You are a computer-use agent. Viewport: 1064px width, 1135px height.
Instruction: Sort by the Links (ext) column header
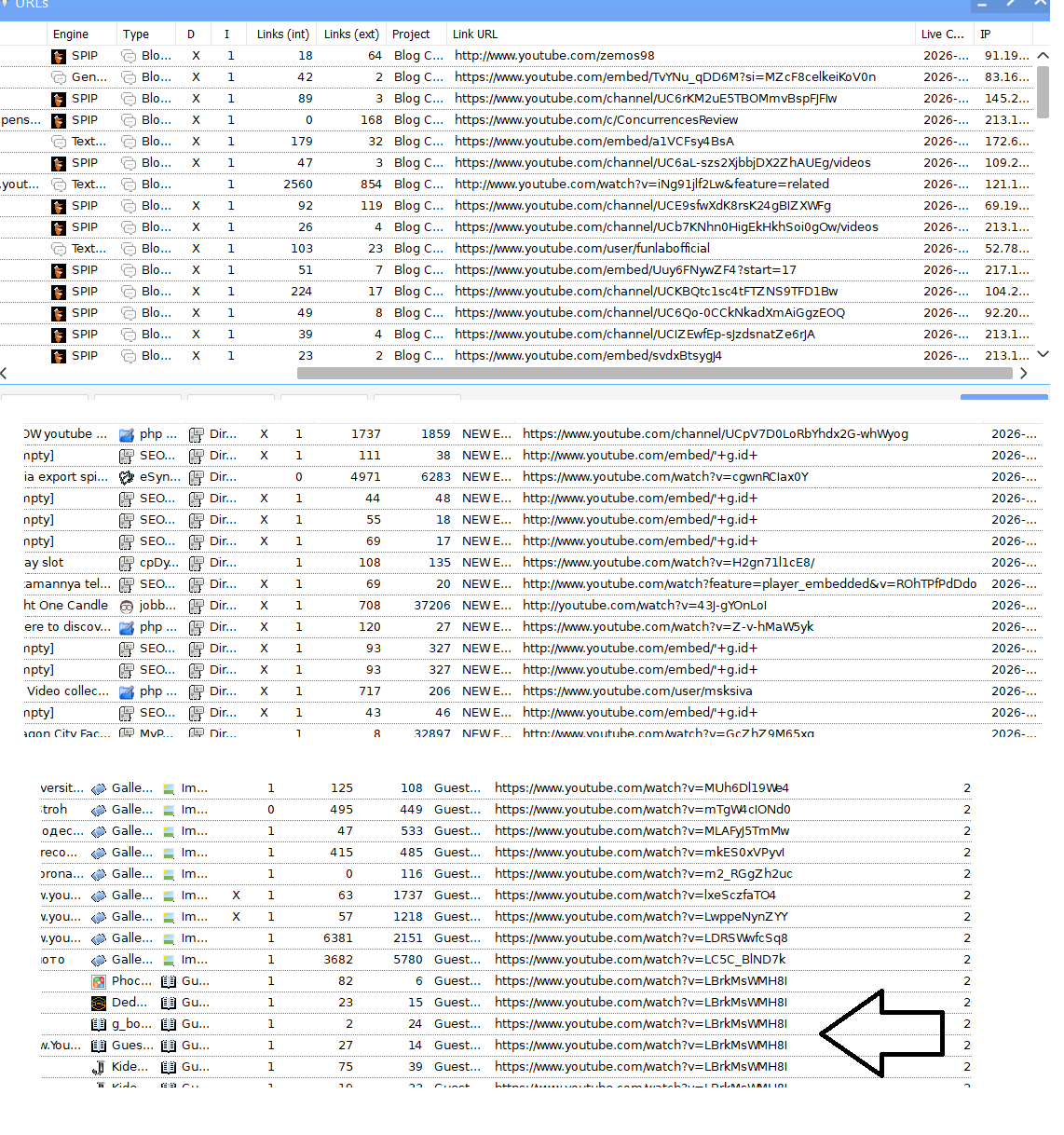[x=351, y=34]
